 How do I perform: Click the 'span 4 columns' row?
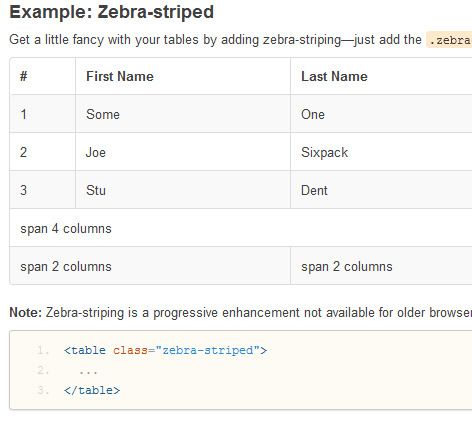(241, 228)
